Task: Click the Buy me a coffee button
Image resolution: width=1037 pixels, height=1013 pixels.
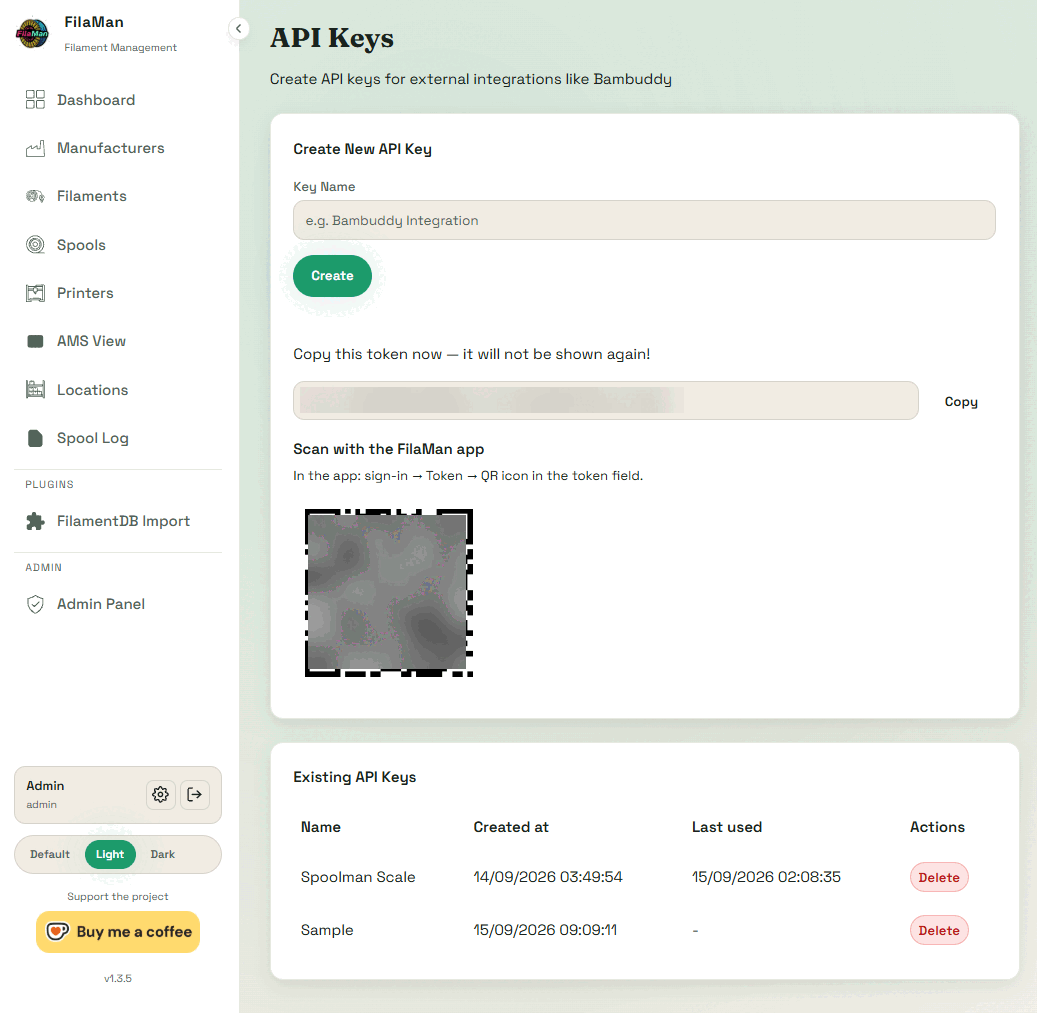Action: tap(118, 932)
